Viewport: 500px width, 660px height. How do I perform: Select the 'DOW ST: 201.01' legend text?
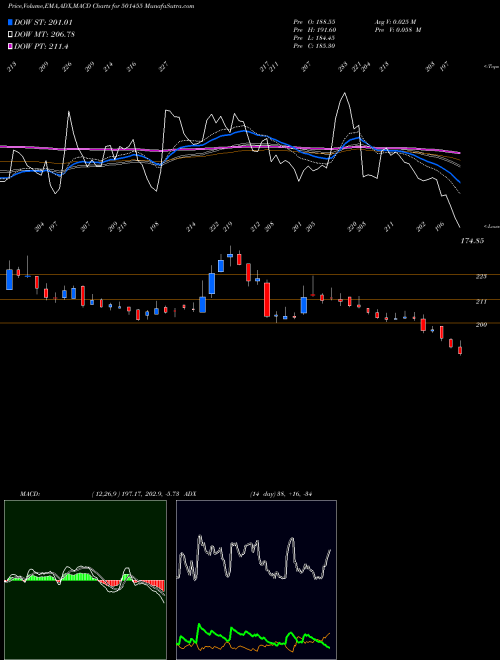coord(43,22)
